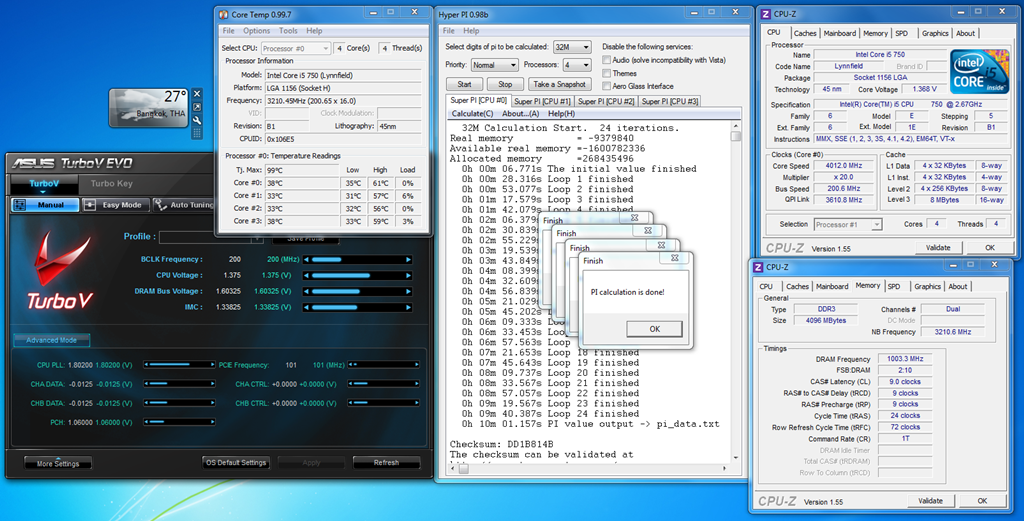Click the Intel Core i5 logo in CPU-Z
The height and width of the screenshot is (521, 1024).
coord(978,72)
